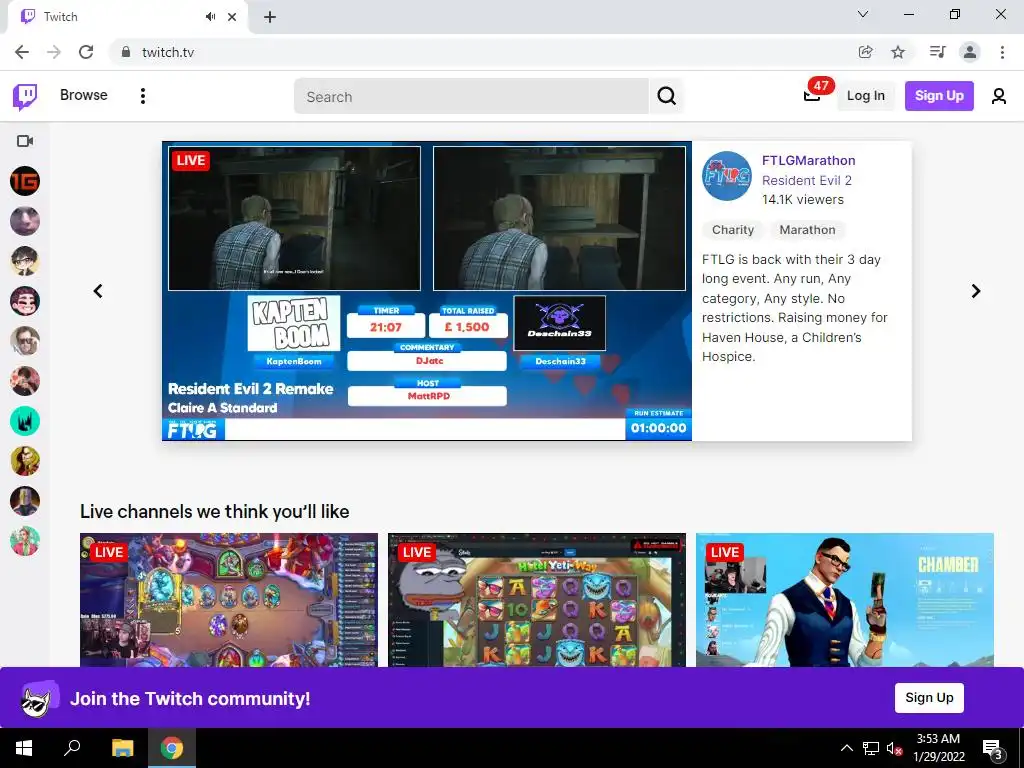Bookmark this page with the star icon
This screenshot has width=1024, height=768.
pos(898,52)
